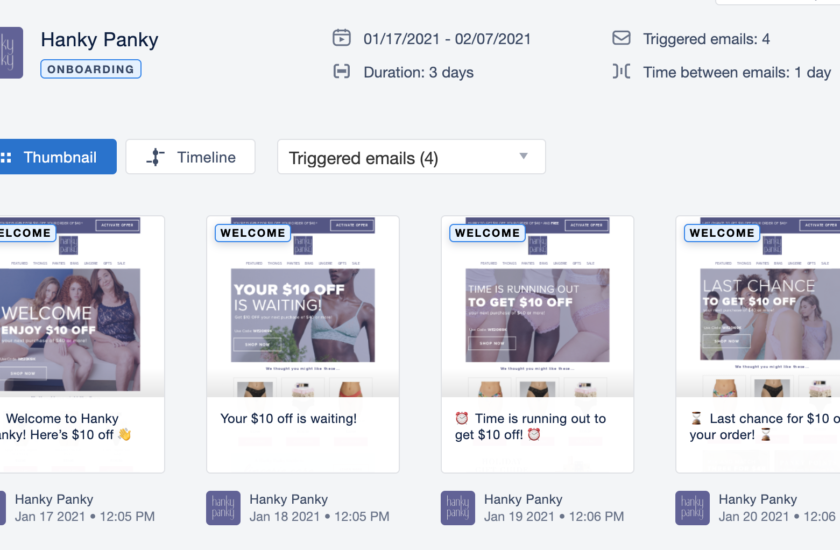
Task: Click the duration icon beside 'Duration: 3 days'
Action: [x=341, y=71]
